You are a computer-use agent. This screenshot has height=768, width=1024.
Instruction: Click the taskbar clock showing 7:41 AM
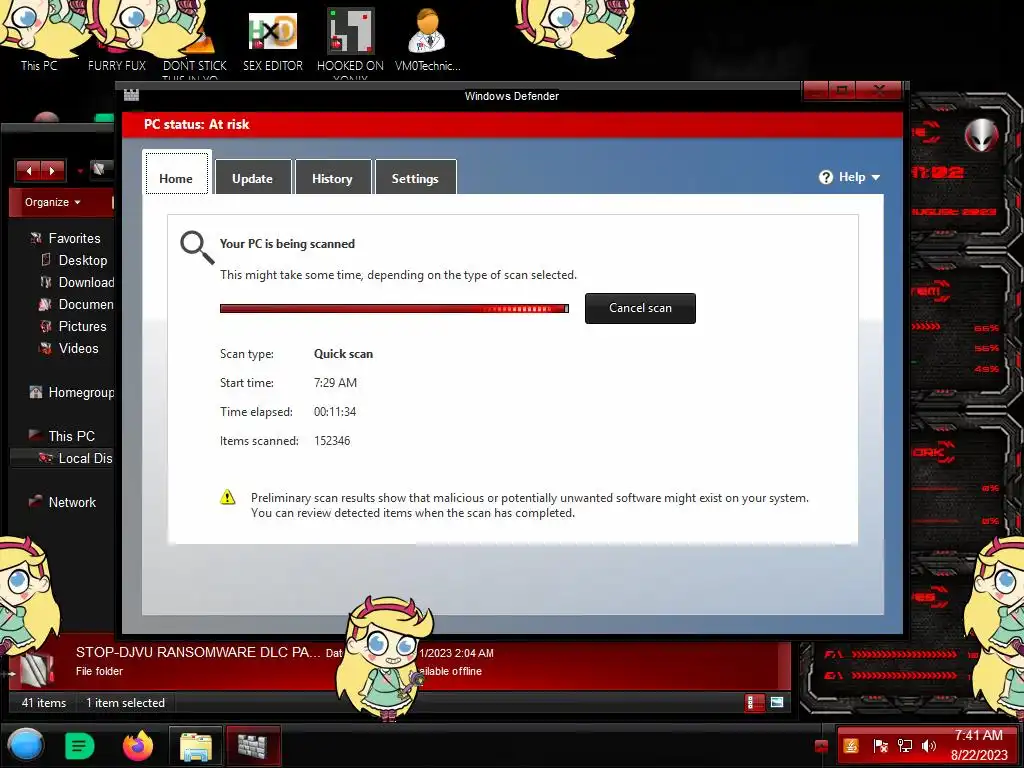click(978, 735)
